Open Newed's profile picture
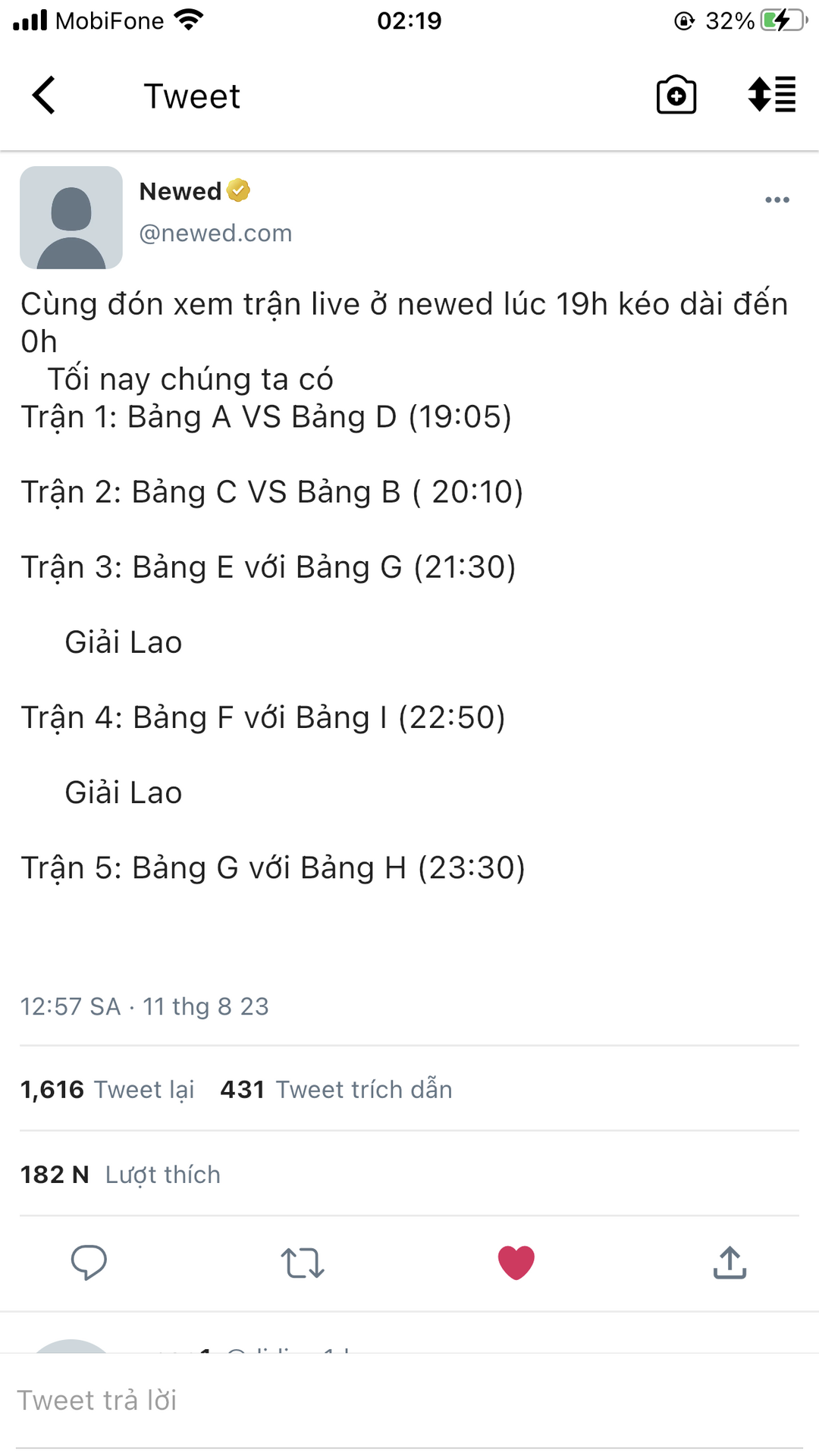The height and width of the screenshot is (1456, 819). coord(71,218)
